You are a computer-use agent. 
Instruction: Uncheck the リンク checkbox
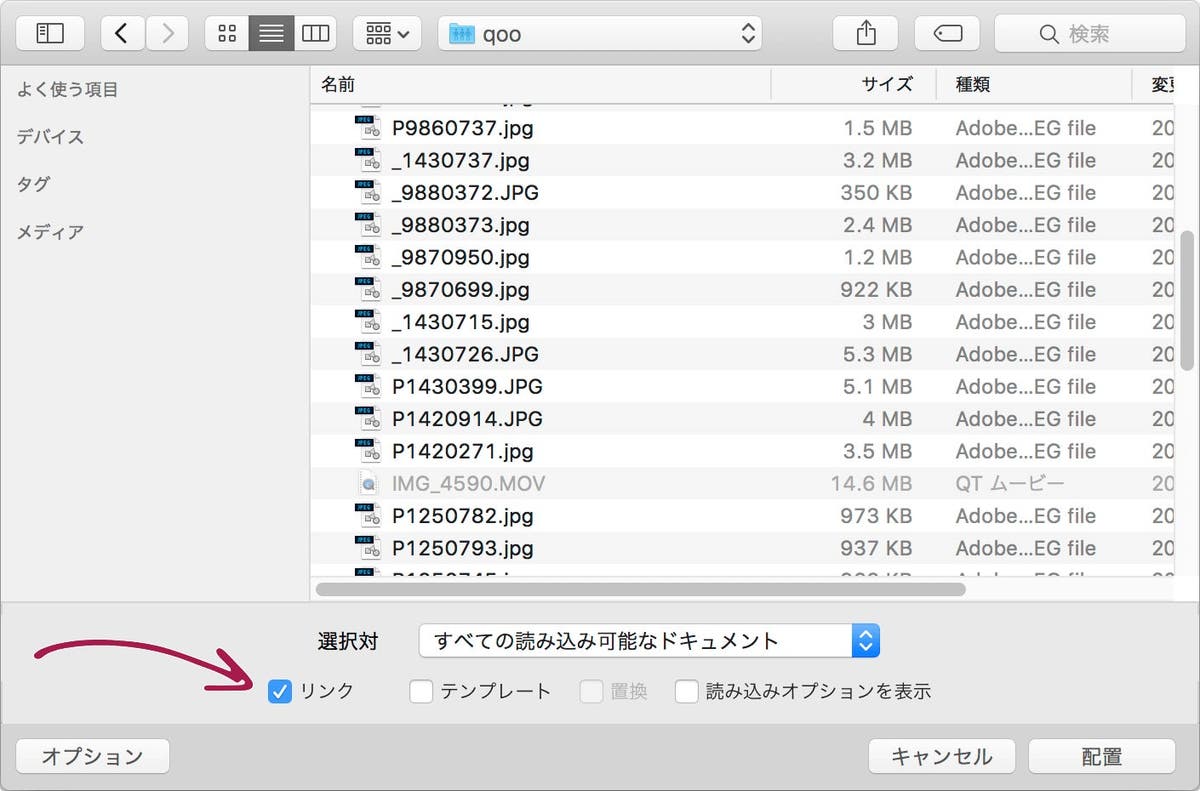(x=280, y=691)
